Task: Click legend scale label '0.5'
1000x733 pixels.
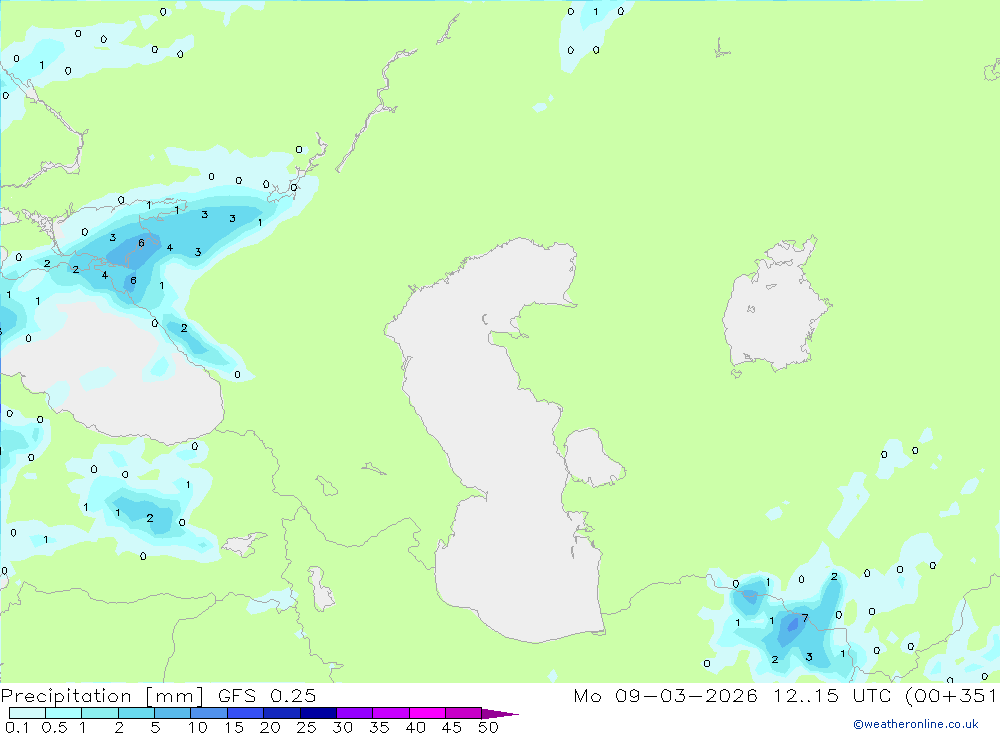Action: (54, 727)
